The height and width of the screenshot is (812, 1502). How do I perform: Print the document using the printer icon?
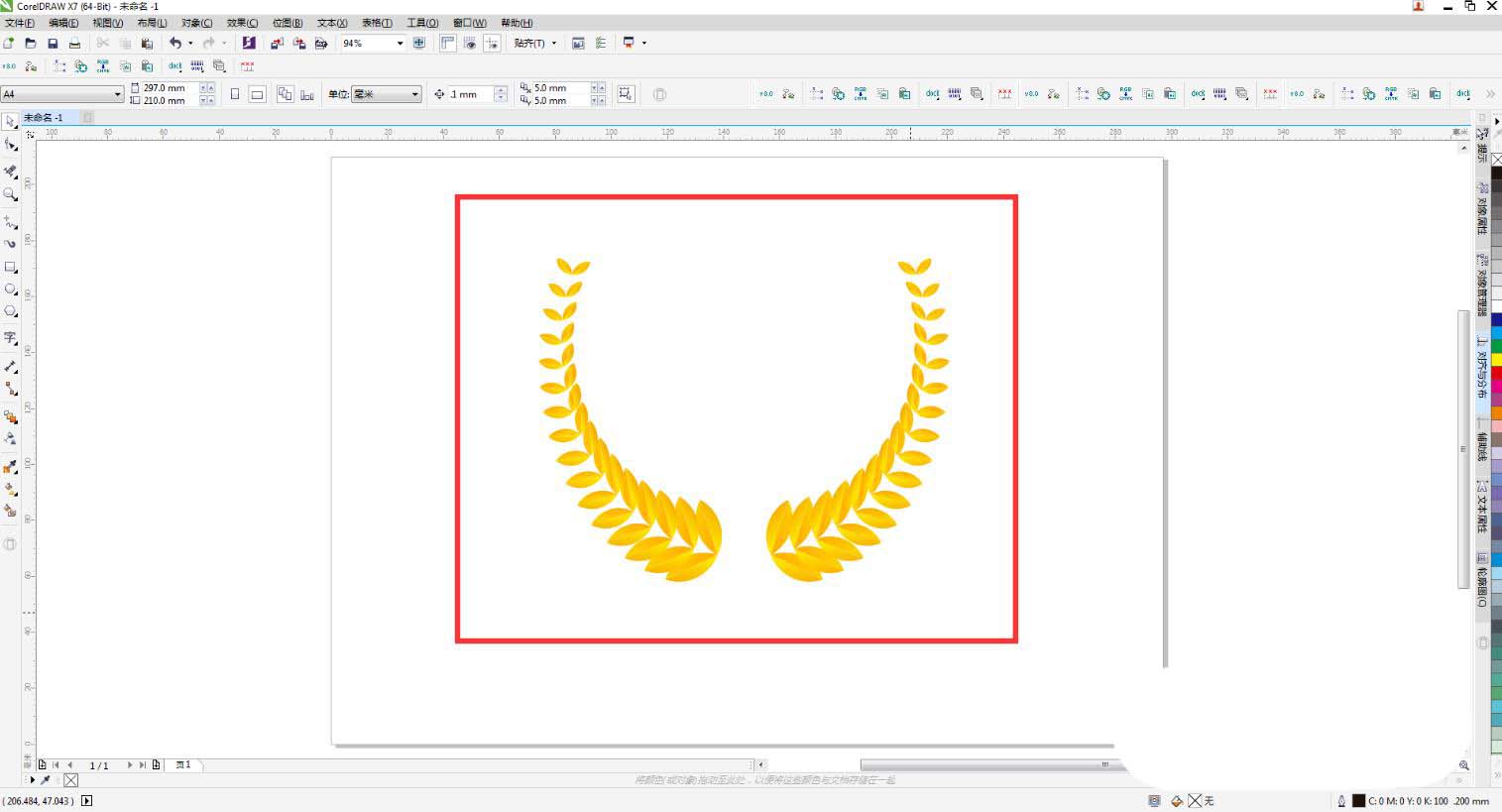[x=74, y=43]
